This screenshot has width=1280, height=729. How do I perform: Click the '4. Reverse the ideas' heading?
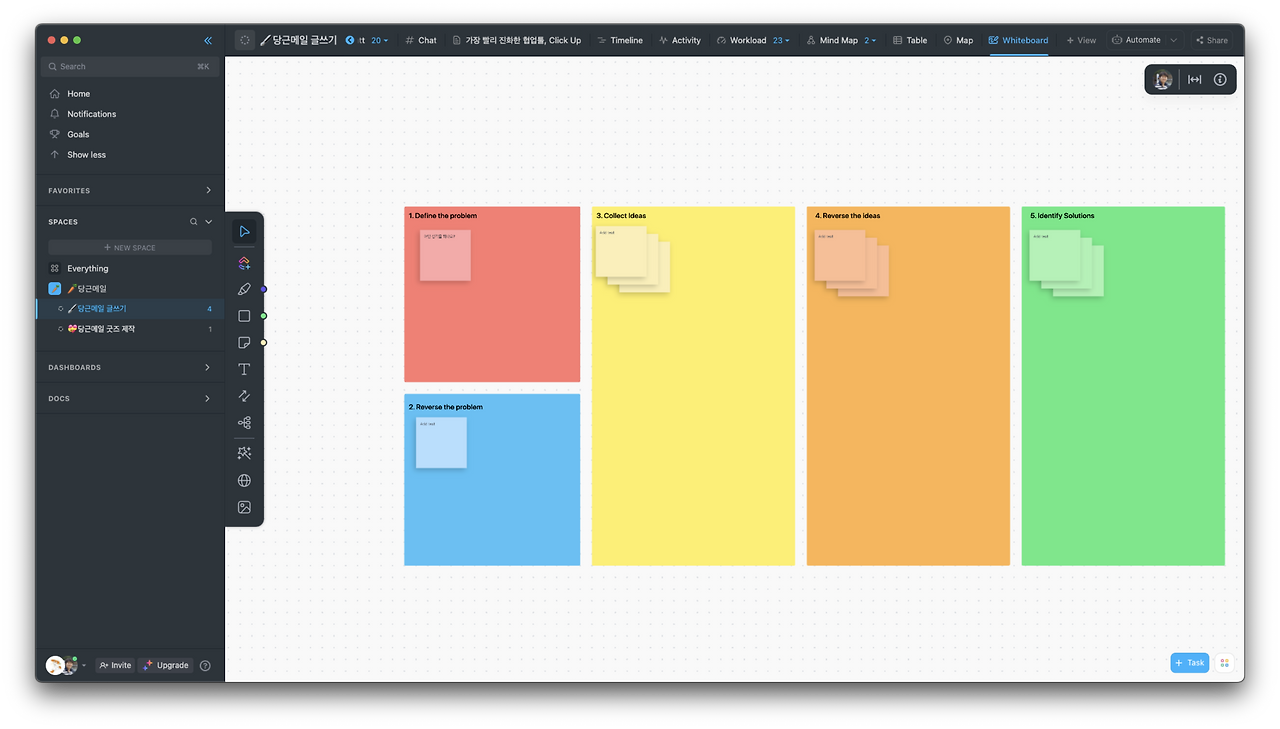[847, 216]
